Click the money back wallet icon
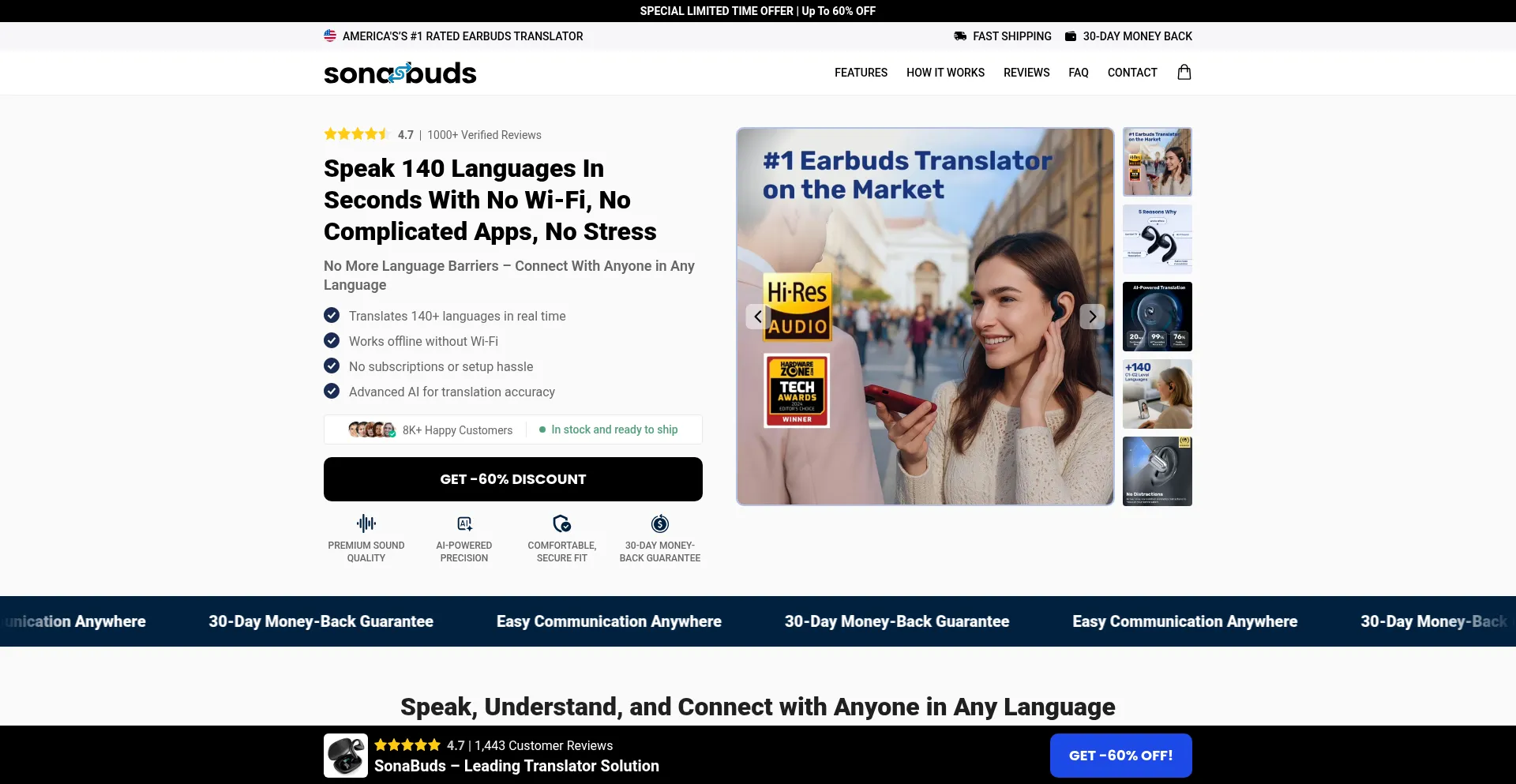 pyautogui.click(x=1071, y=36)
